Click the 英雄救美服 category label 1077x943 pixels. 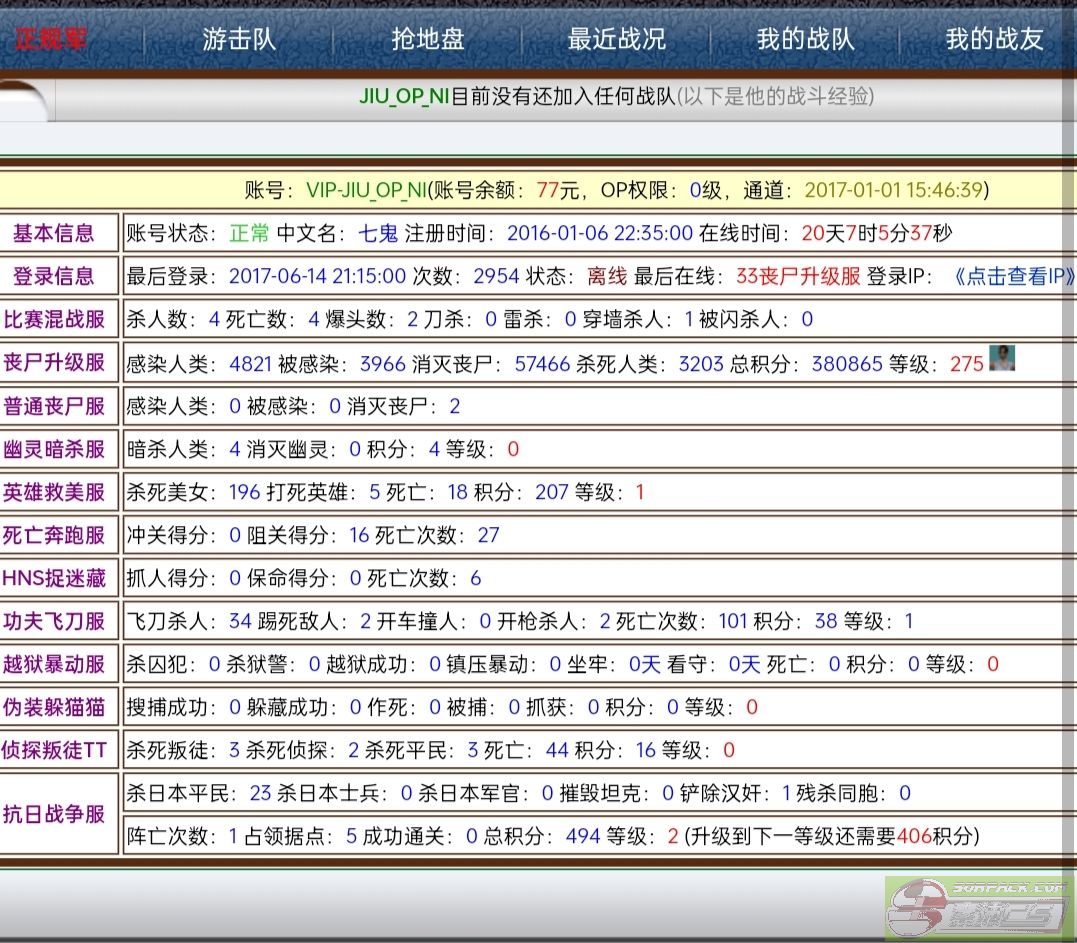[x=54, y=492]
